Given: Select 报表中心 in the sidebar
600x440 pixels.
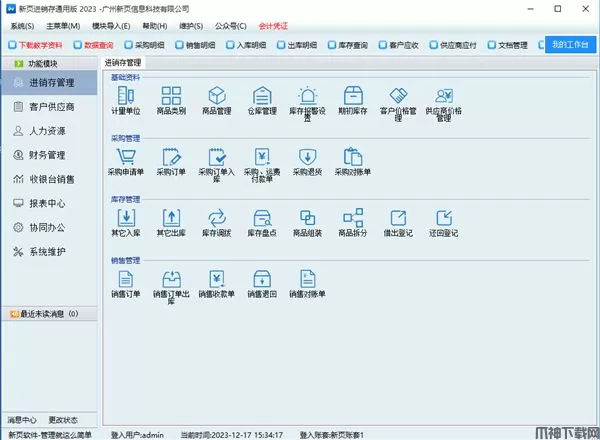Looking at the screenshot, I should (49, 203).
